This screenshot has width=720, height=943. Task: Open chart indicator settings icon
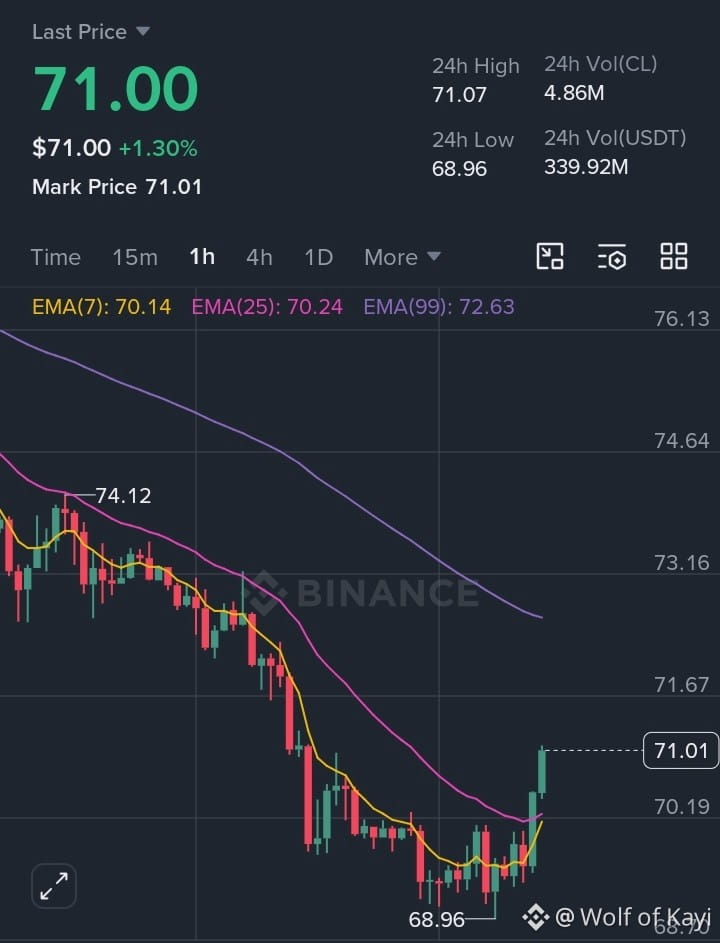coord(612,257)
